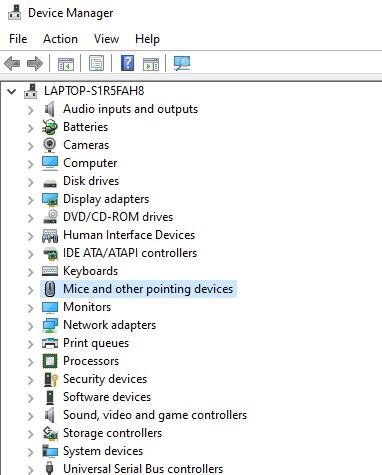Click the Sound, video and game controllers icon
The image size is (382, 475).
pyautogui.click(x=50, y=415)
